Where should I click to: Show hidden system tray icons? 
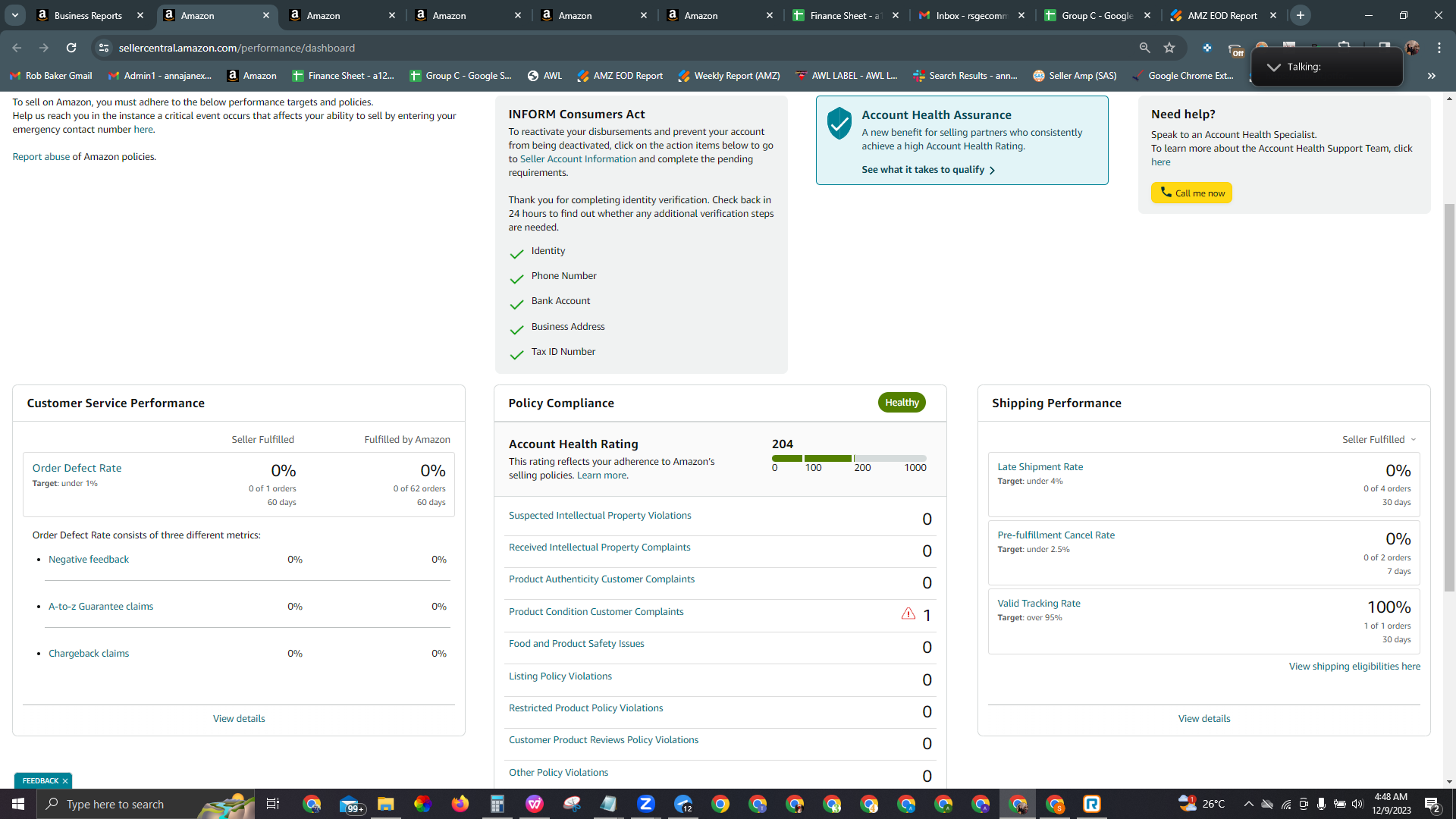tap(1248, 804)
